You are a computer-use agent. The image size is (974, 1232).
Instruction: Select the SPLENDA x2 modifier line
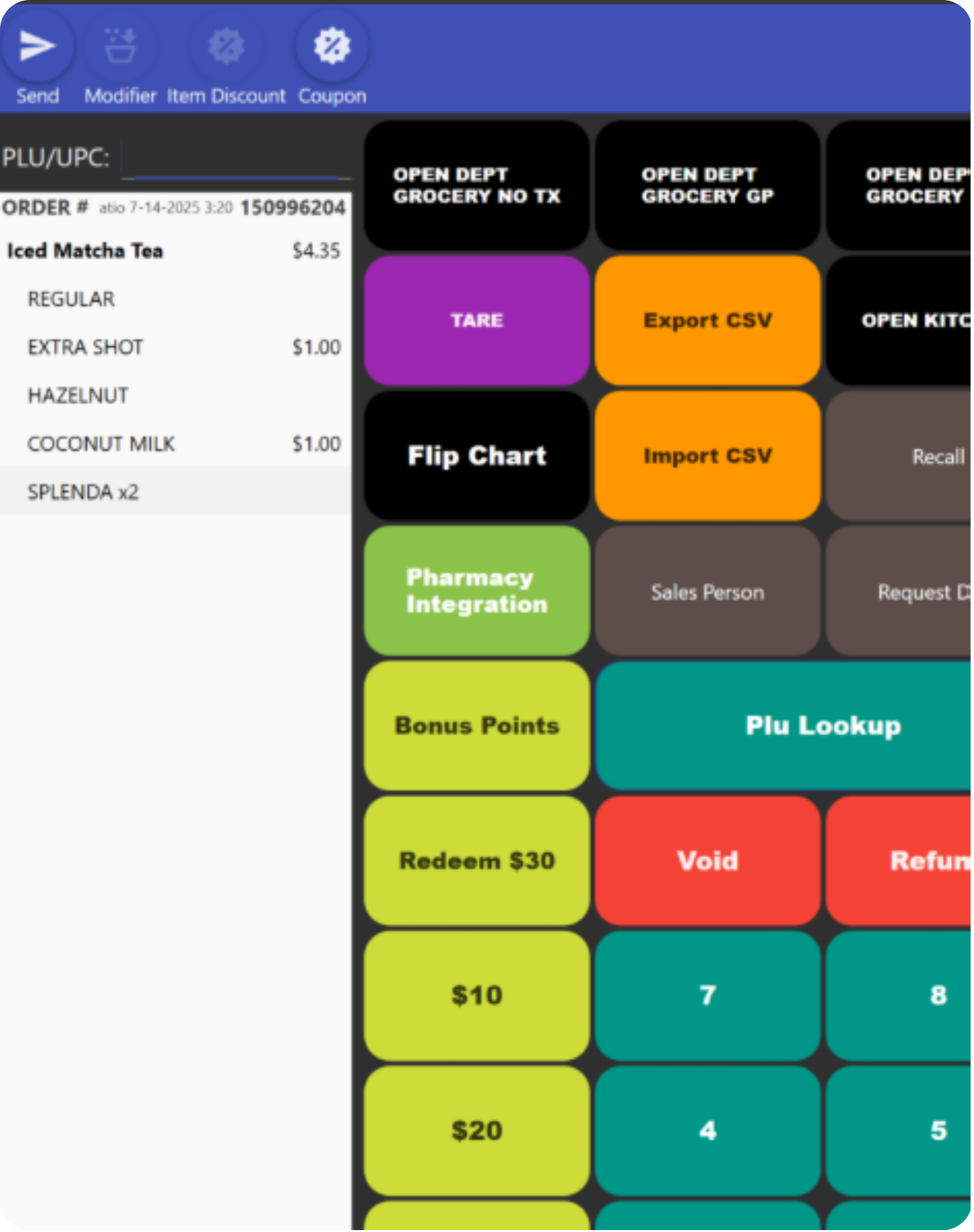[x=172, y=491]
